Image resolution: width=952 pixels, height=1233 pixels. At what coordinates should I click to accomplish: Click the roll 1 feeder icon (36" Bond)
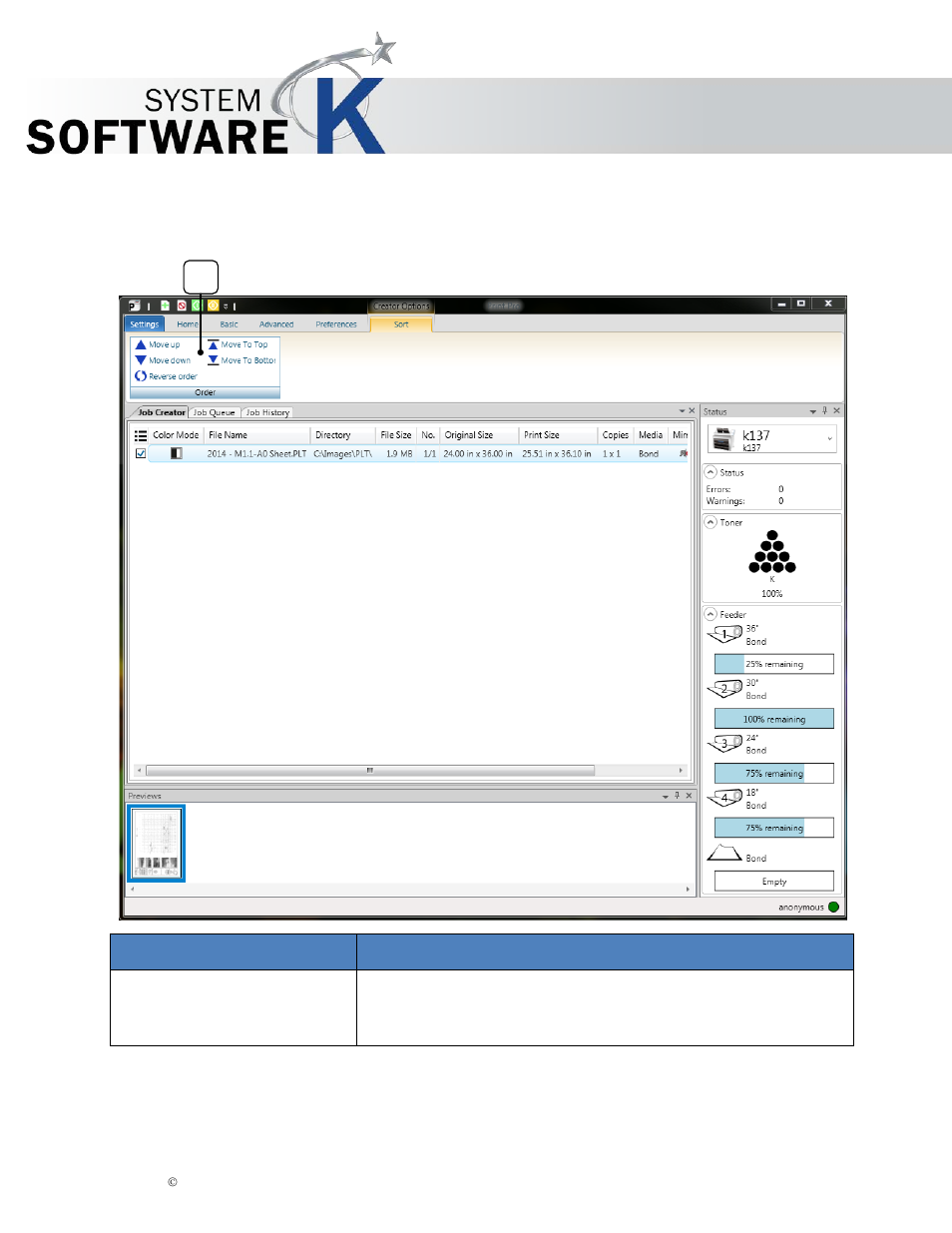click(725, 633)
